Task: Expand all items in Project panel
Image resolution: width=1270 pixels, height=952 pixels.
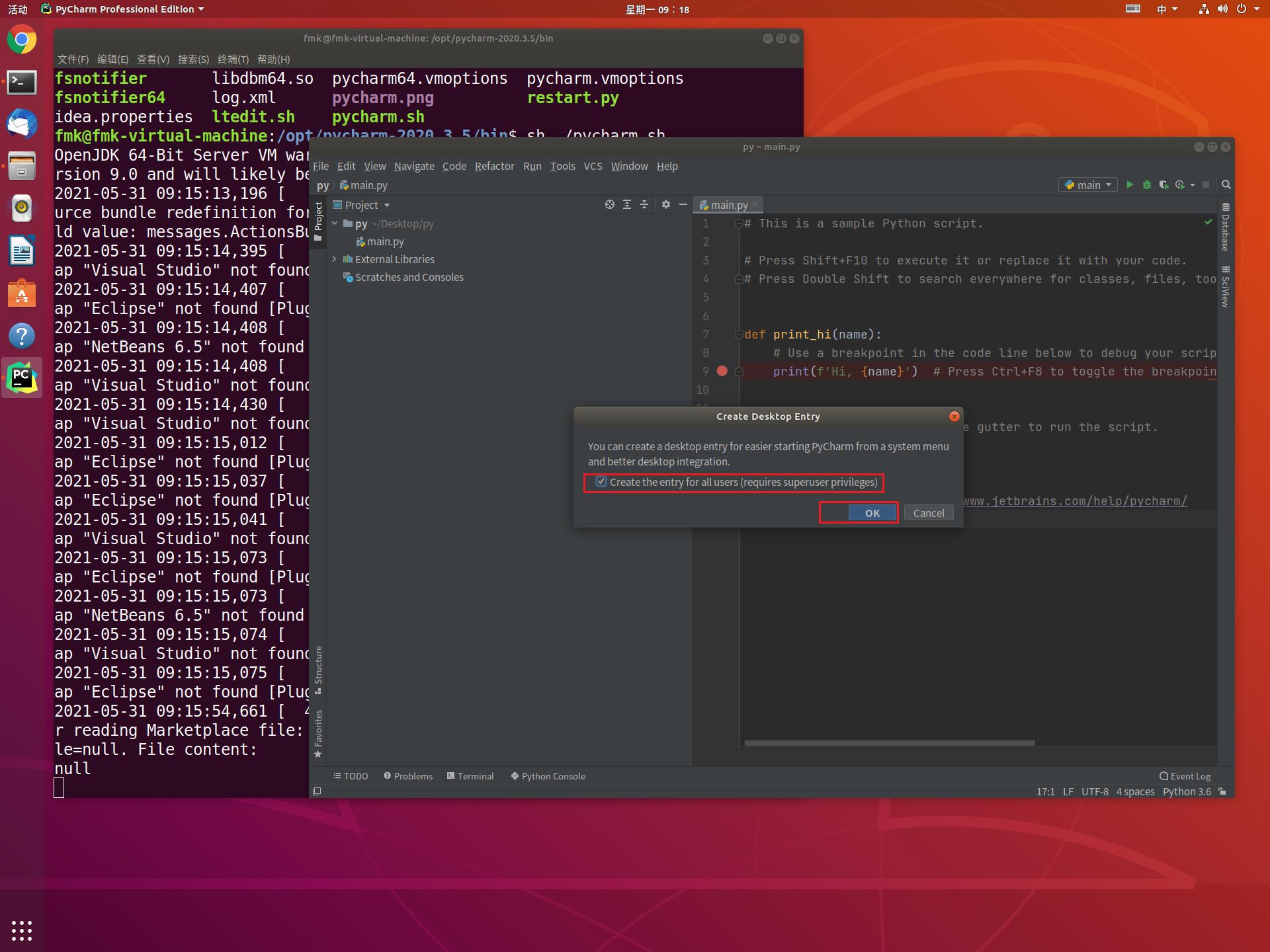Action: [x=627, y=205]
